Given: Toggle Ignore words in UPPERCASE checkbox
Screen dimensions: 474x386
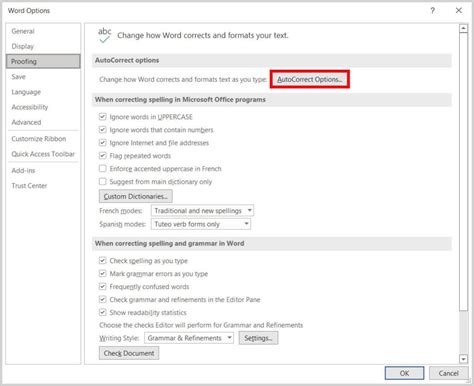Looking at the screenshot, I should (x=102, y=117).
